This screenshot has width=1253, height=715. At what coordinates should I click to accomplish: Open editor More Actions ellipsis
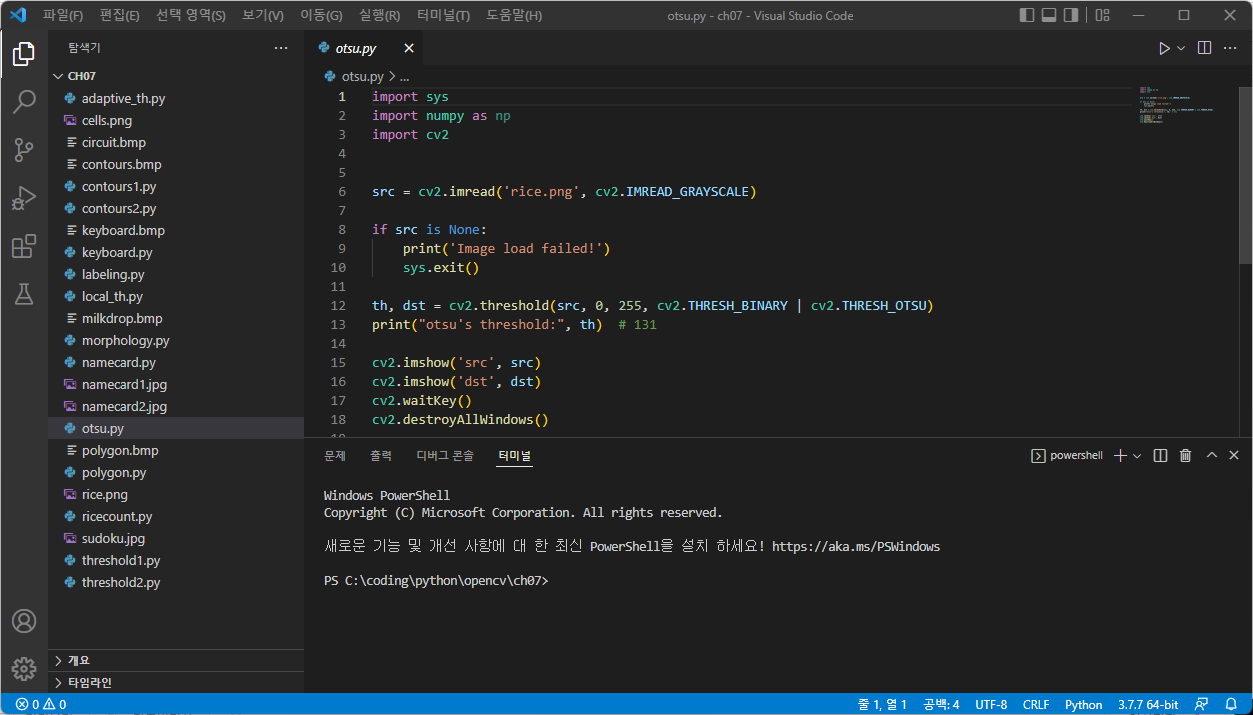[x=1232, y=48]
